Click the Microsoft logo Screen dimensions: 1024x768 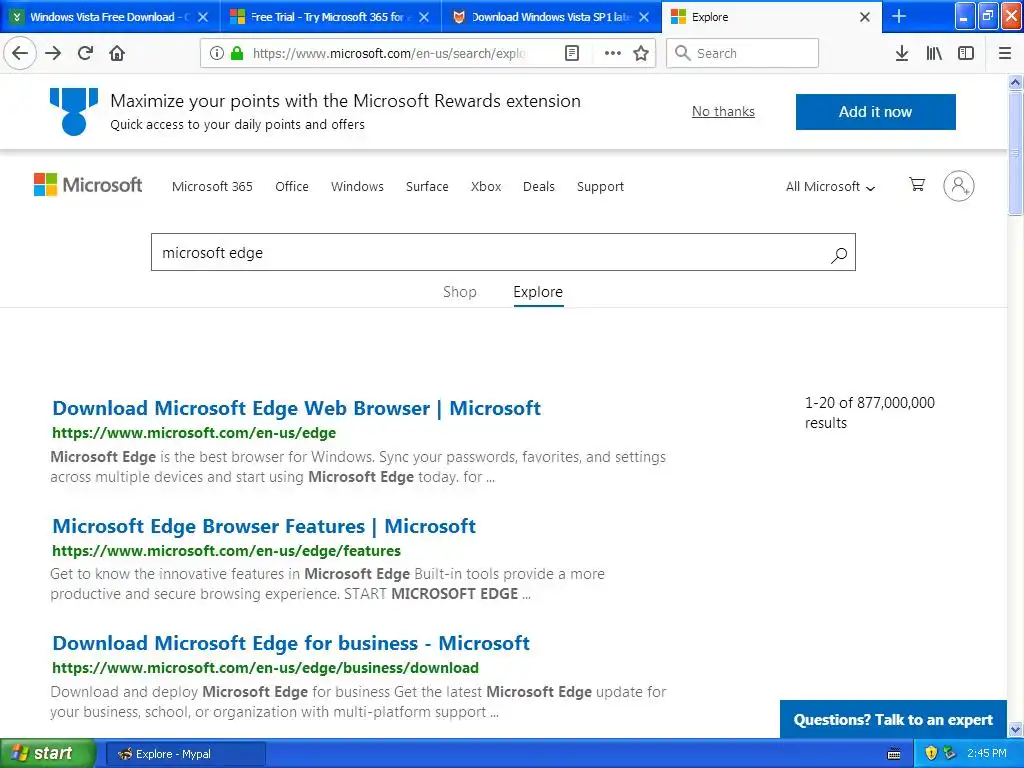click(88, 185)
